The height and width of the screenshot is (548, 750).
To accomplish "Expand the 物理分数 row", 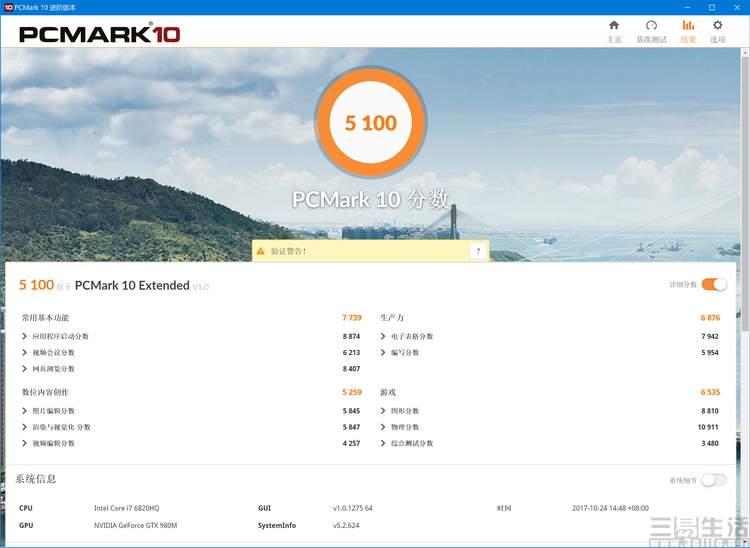I will point(383,427).
